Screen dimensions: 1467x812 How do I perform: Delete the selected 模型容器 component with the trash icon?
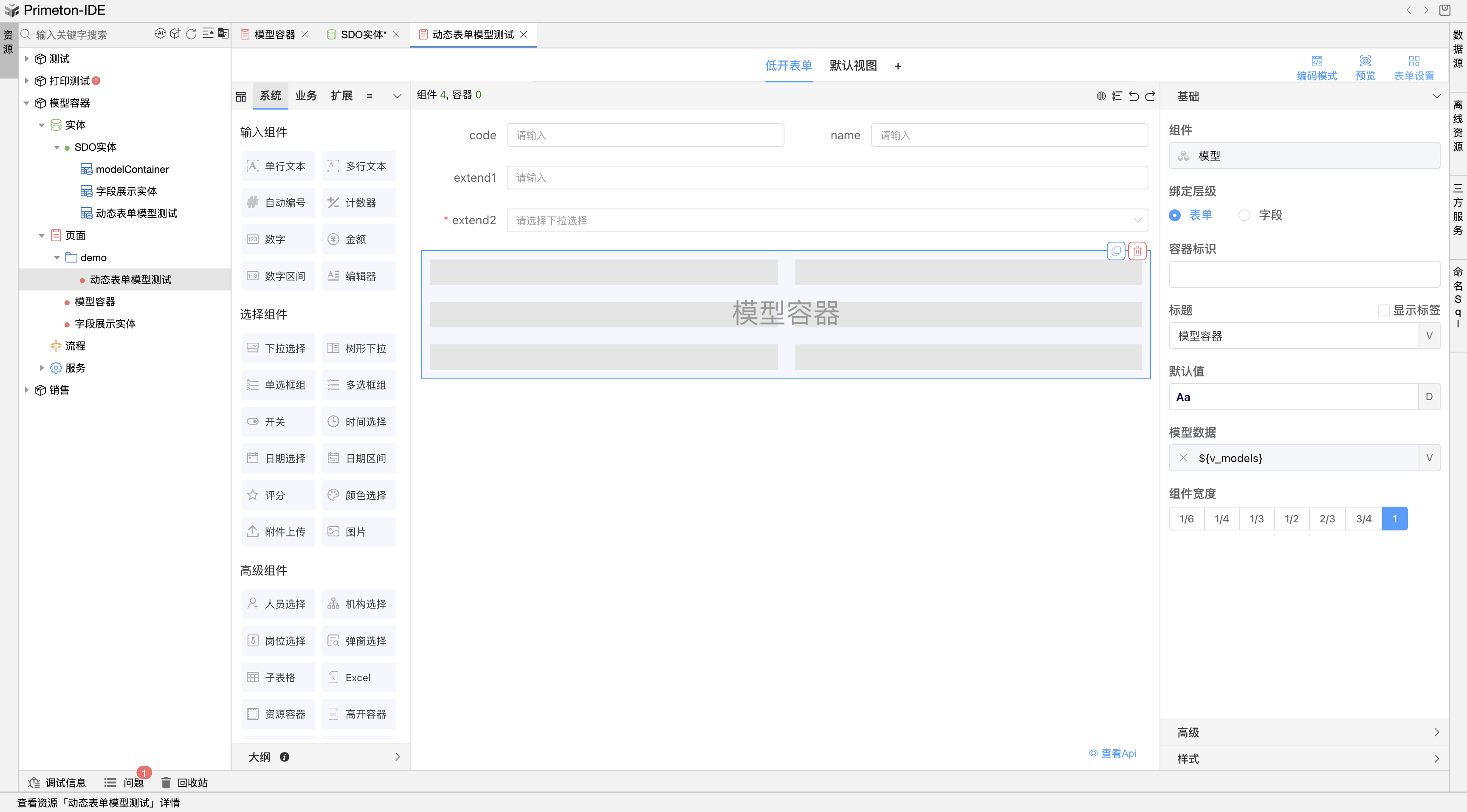1137,251
